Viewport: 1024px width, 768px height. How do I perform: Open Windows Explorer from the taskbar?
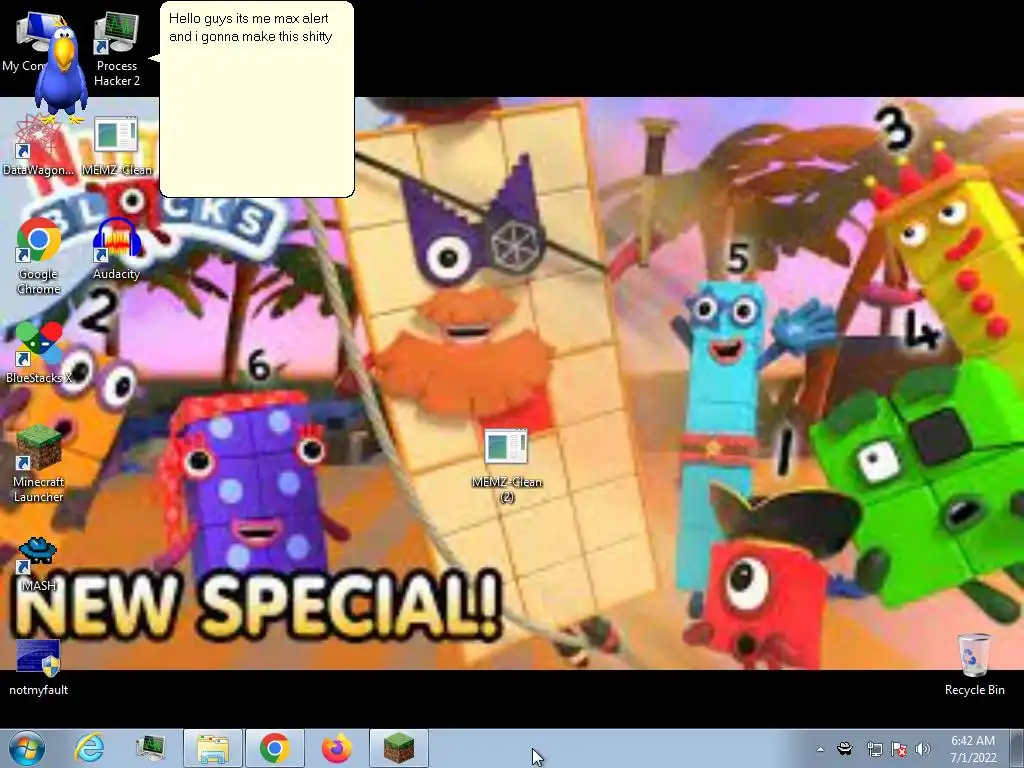(x=213, y=748)
